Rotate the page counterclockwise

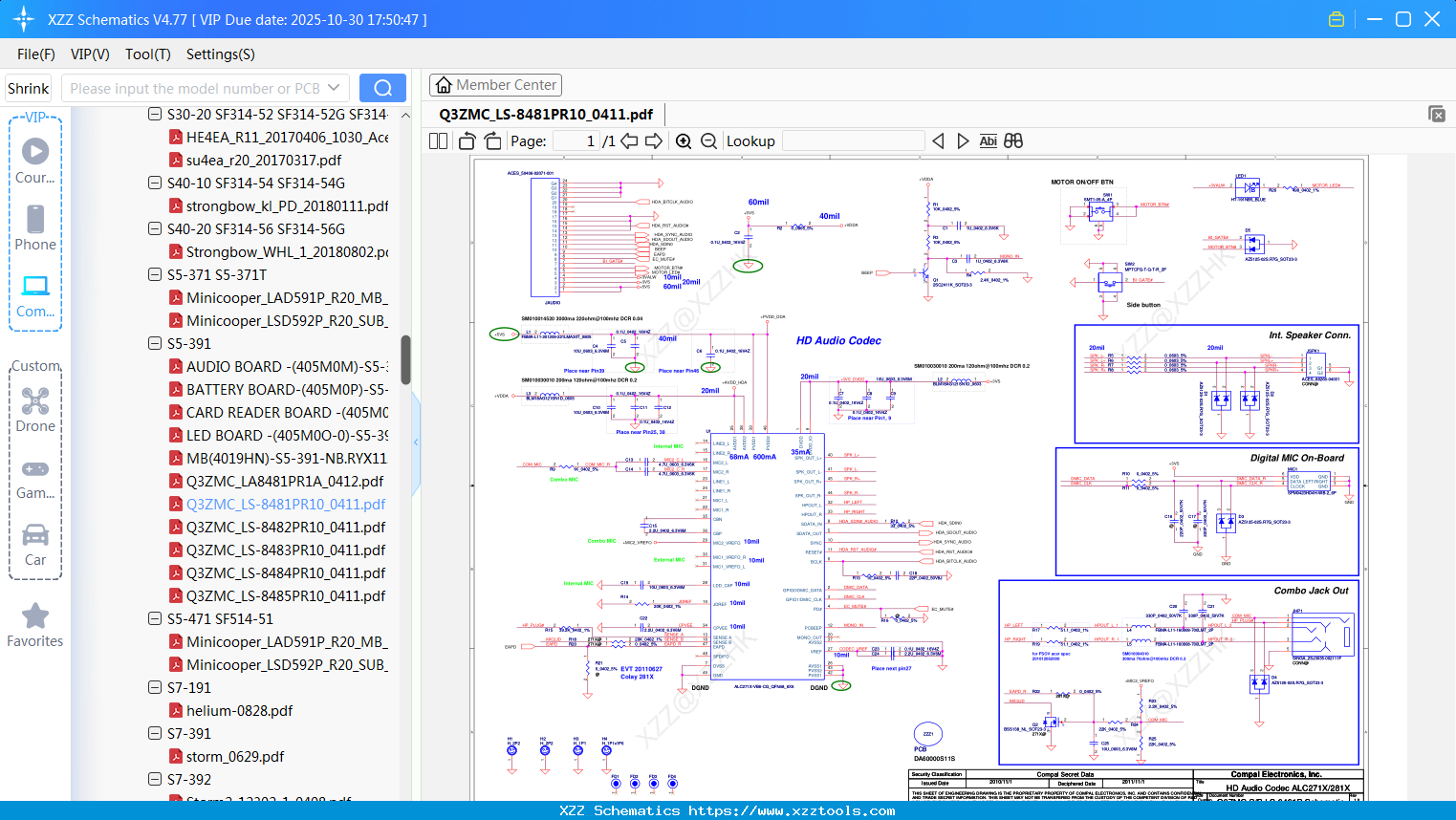[467, 141]
